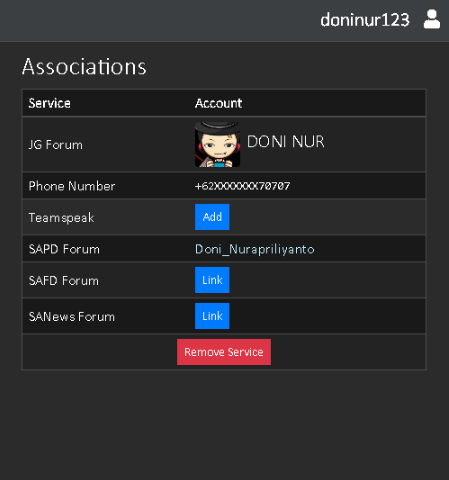Link the SANews Forum account

pyautogui.click(x=212, y=316)
